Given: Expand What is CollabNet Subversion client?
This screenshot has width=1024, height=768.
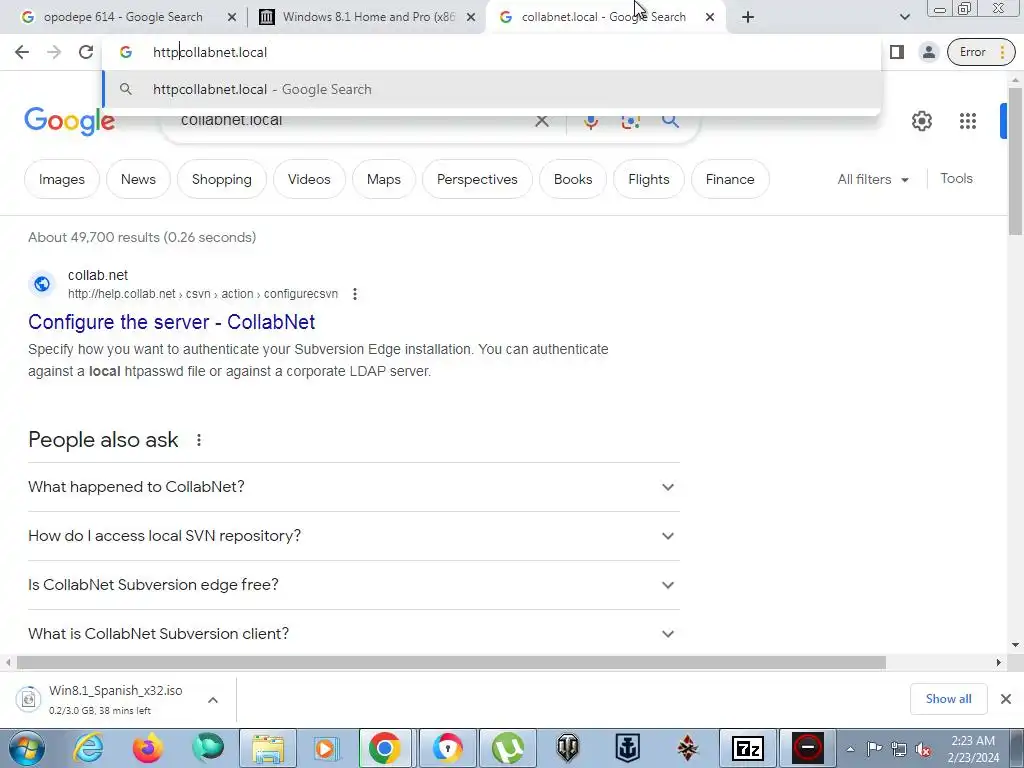Looking at the screenshot, I should pyautogui.click(x=354, y=634).
